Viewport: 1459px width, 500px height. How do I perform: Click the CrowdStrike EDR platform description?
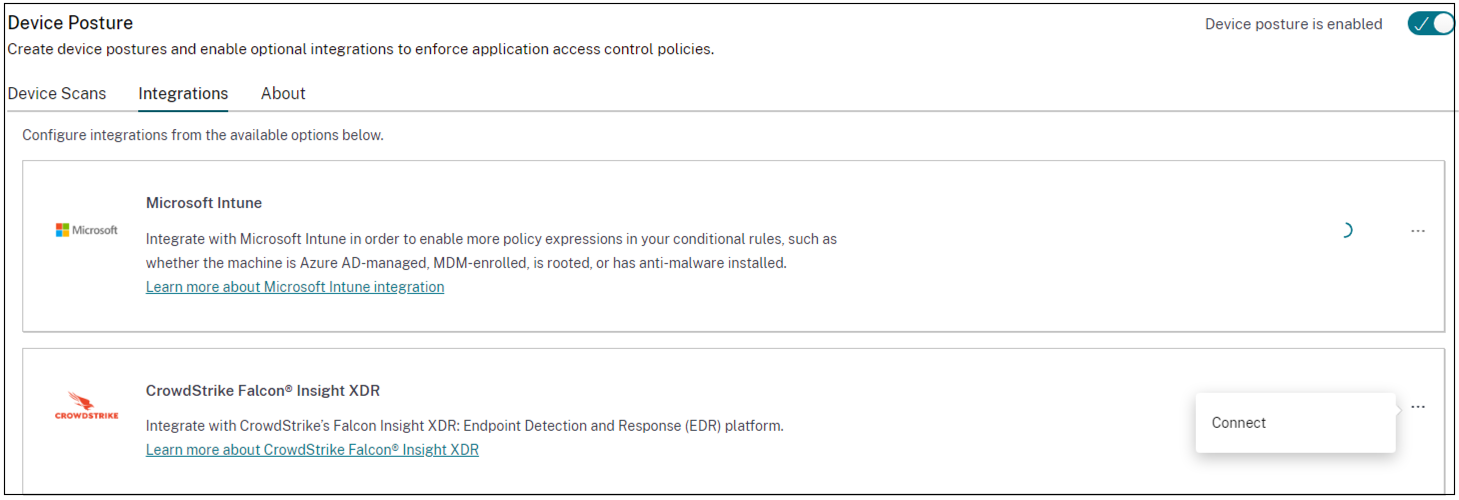pyautogui.click(x=464, y=426)
